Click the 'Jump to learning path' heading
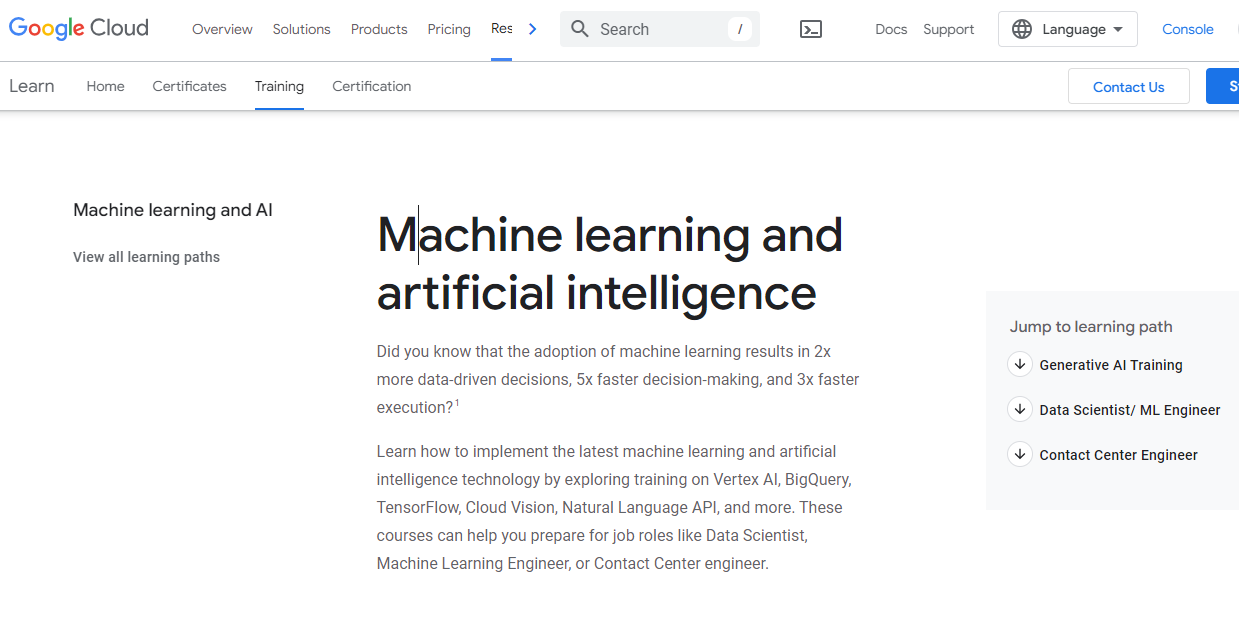1239x634 pixels. point(1091,327)
